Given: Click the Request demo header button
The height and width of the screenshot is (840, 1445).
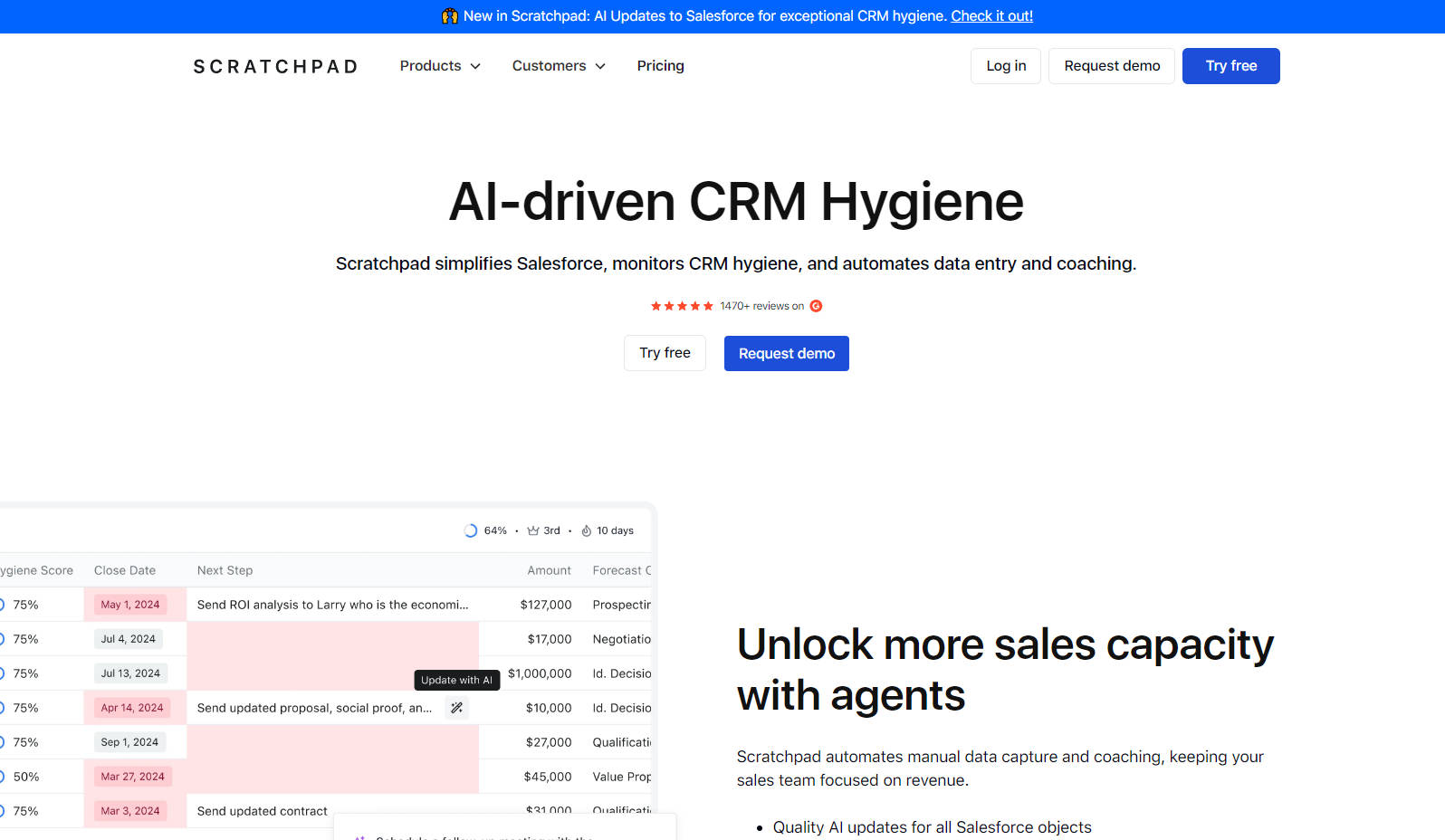Looking at the screenshot, I should pos(1111,66).
